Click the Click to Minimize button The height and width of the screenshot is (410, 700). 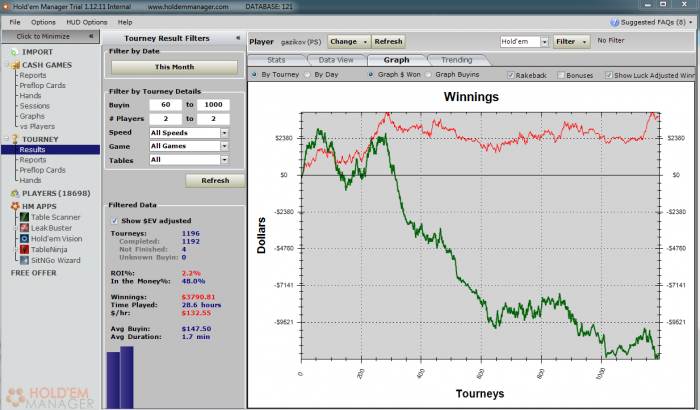coord(50,36)
